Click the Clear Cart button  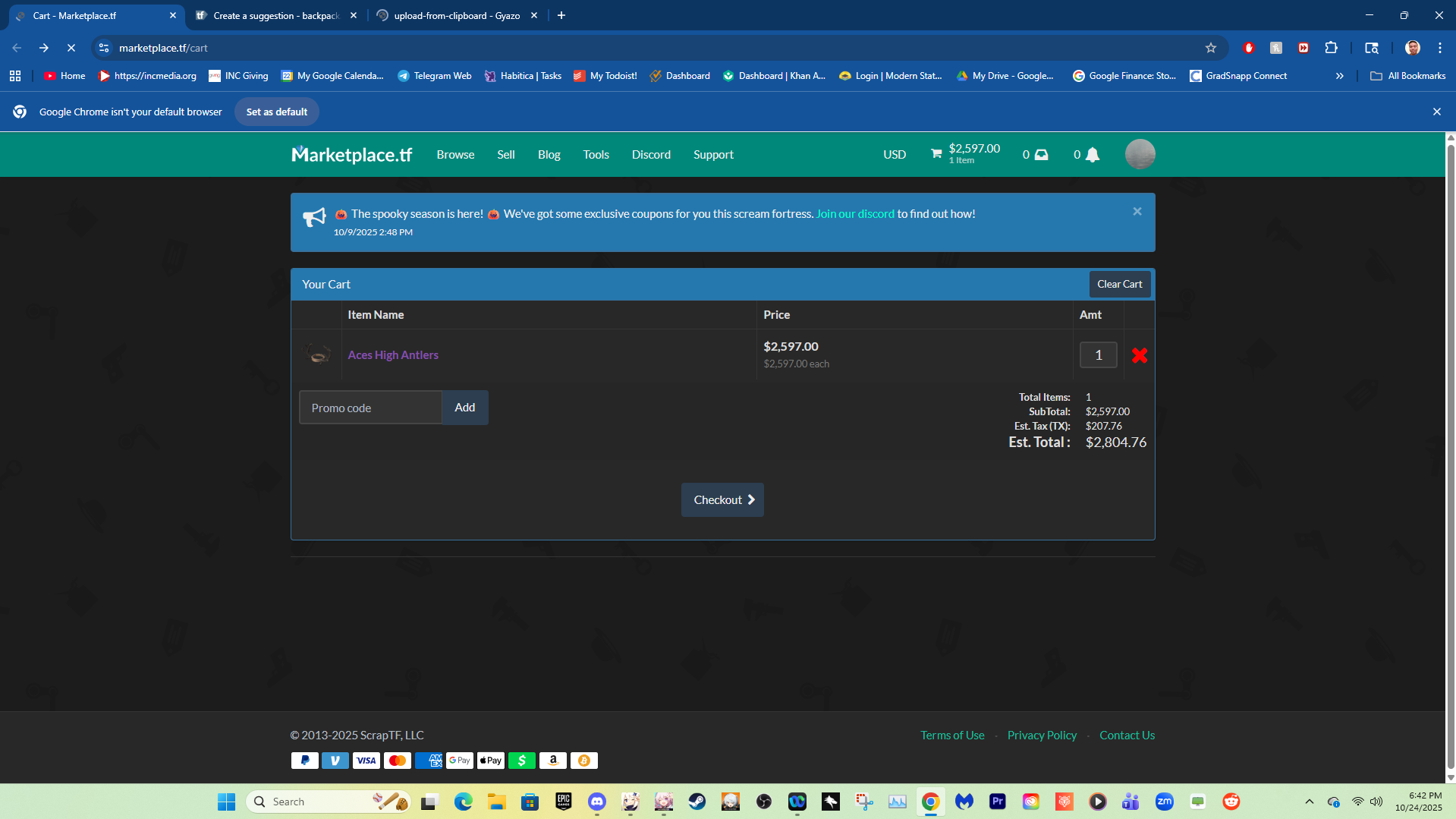[x=1120, y=285]
